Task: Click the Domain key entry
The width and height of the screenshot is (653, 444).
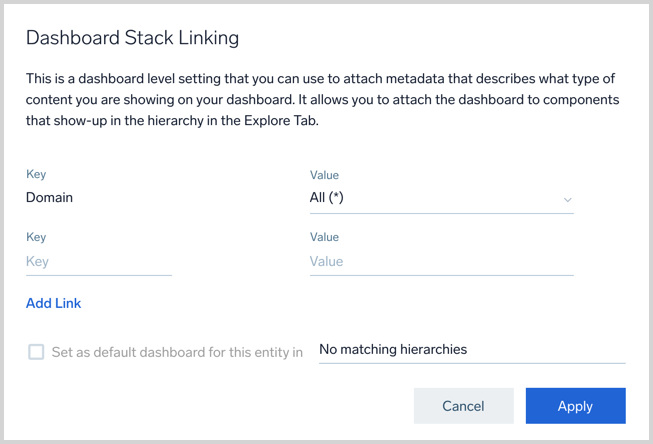Action: [x=50, y=198]
